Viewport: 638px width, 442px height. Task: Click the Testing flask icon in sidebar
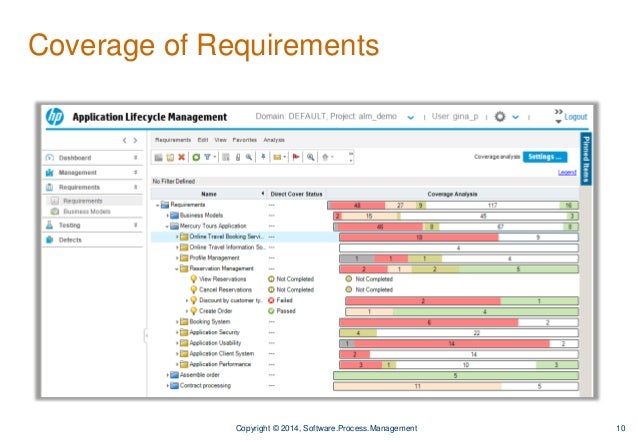pos(50,225)
